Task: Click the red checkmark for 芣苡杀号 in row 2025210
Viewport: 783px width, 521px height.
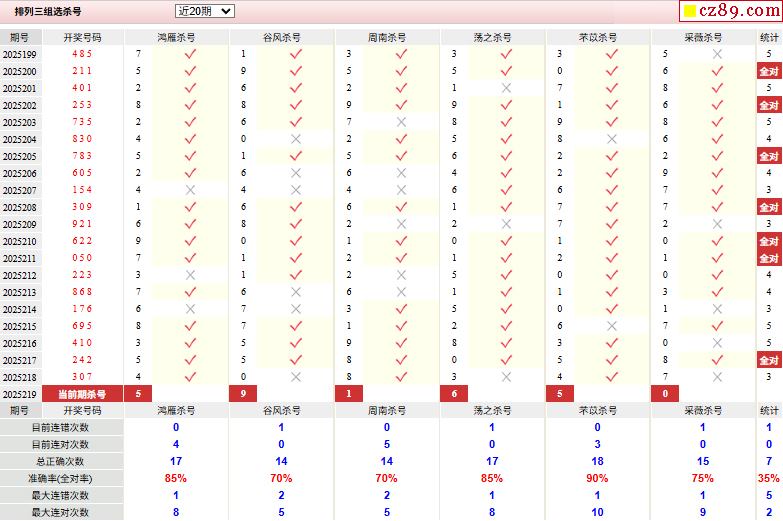Action: (612, 241)
